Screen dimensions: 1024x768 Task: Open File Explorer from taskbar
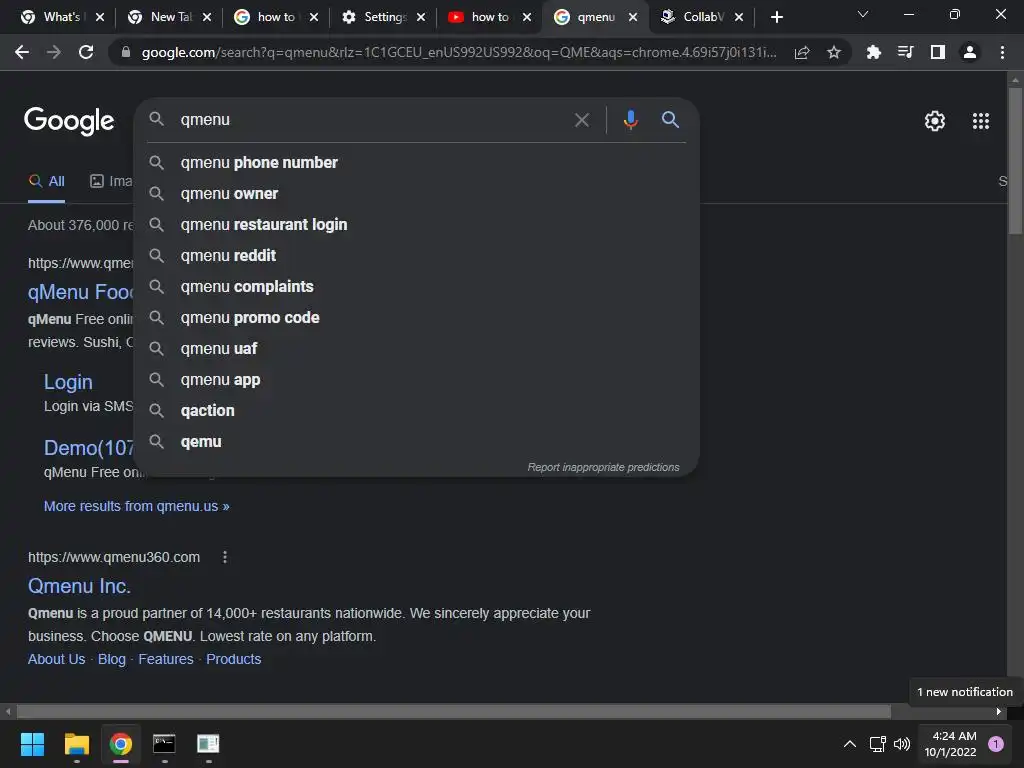(76, 744)
